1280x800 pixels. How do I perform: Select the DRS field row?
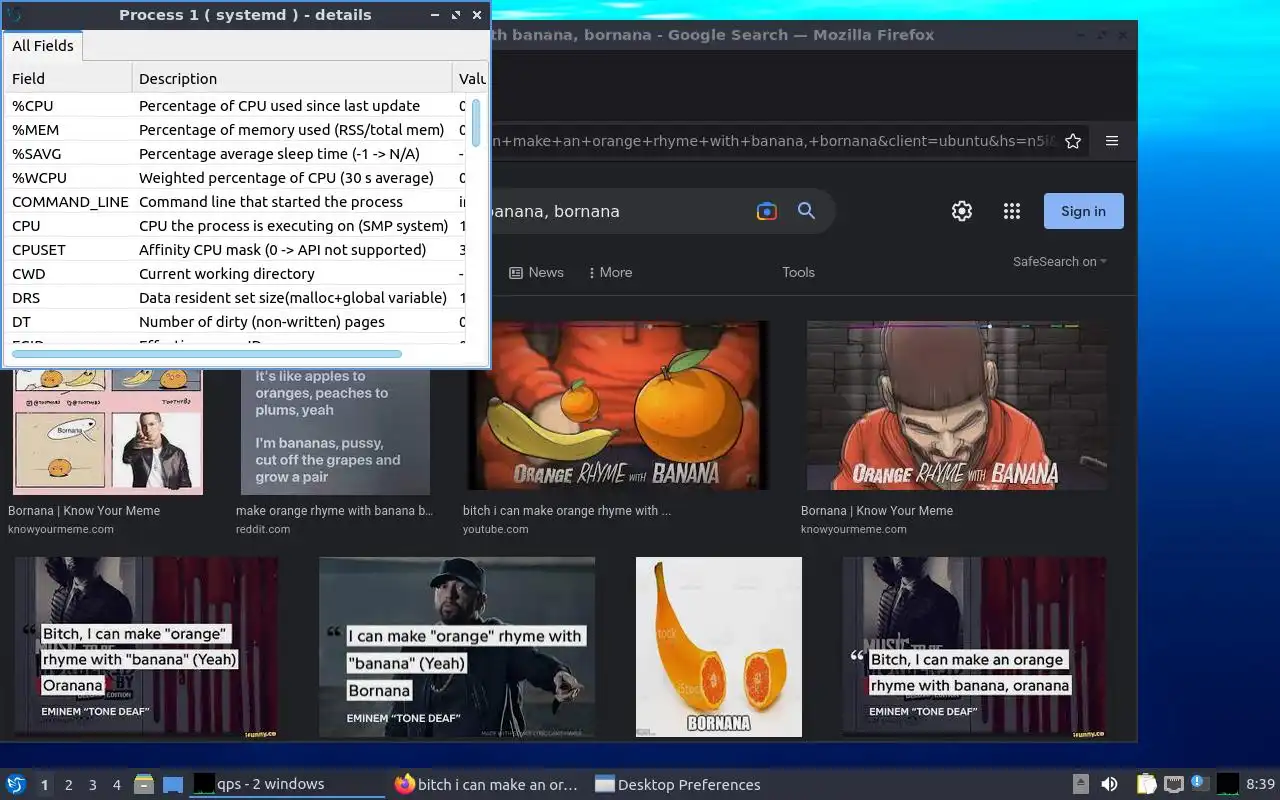point(236,298)
